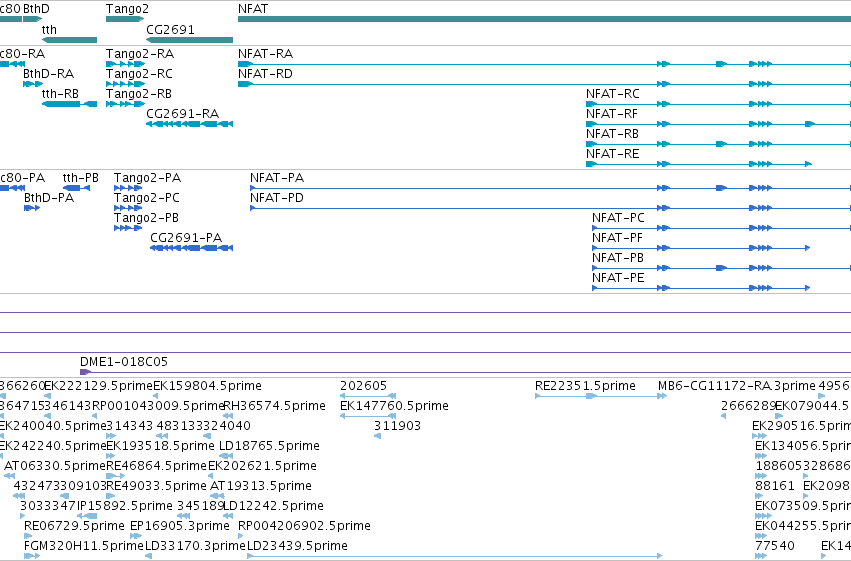Click the BthD gene label
The height and width of the screenshot is (561, 851).
(36, 9)
